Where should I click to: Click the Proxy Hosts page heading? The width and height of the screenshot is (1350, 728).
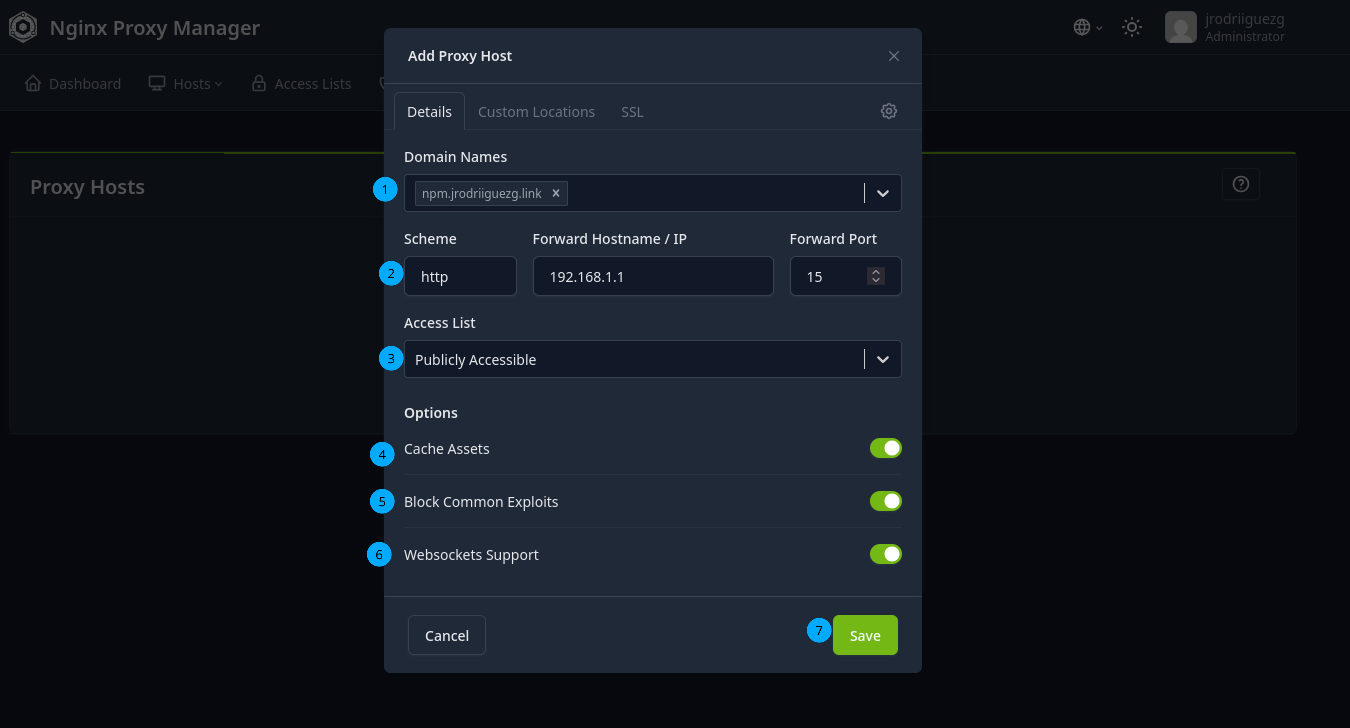click(x=87, y=187)
